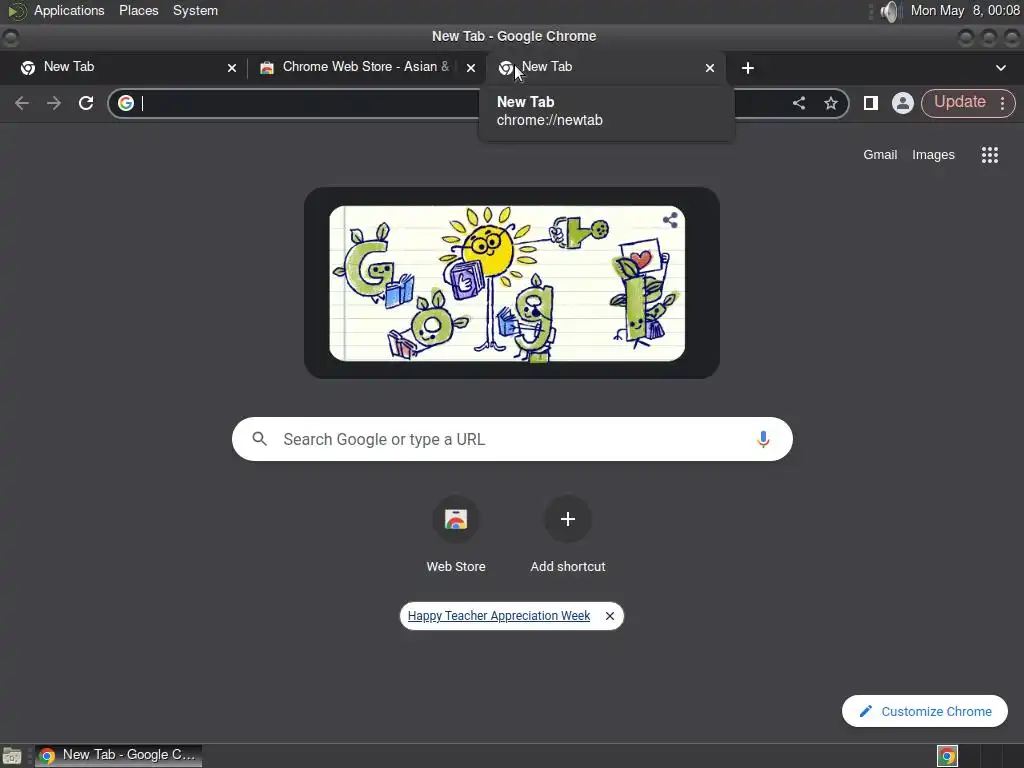Open a new tab with plus button
Image resolution: width=1024 pixels, height=768 pixels.
[x=748, y=68]
